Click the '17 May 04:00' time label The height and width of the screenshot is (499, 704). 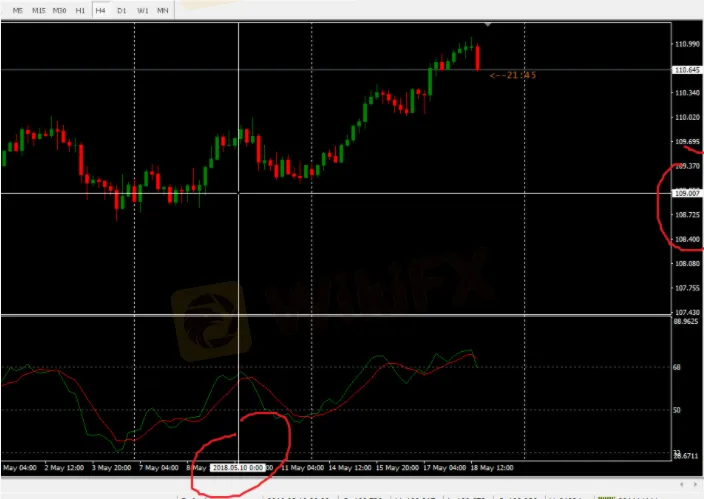click(x=444, y=468)
